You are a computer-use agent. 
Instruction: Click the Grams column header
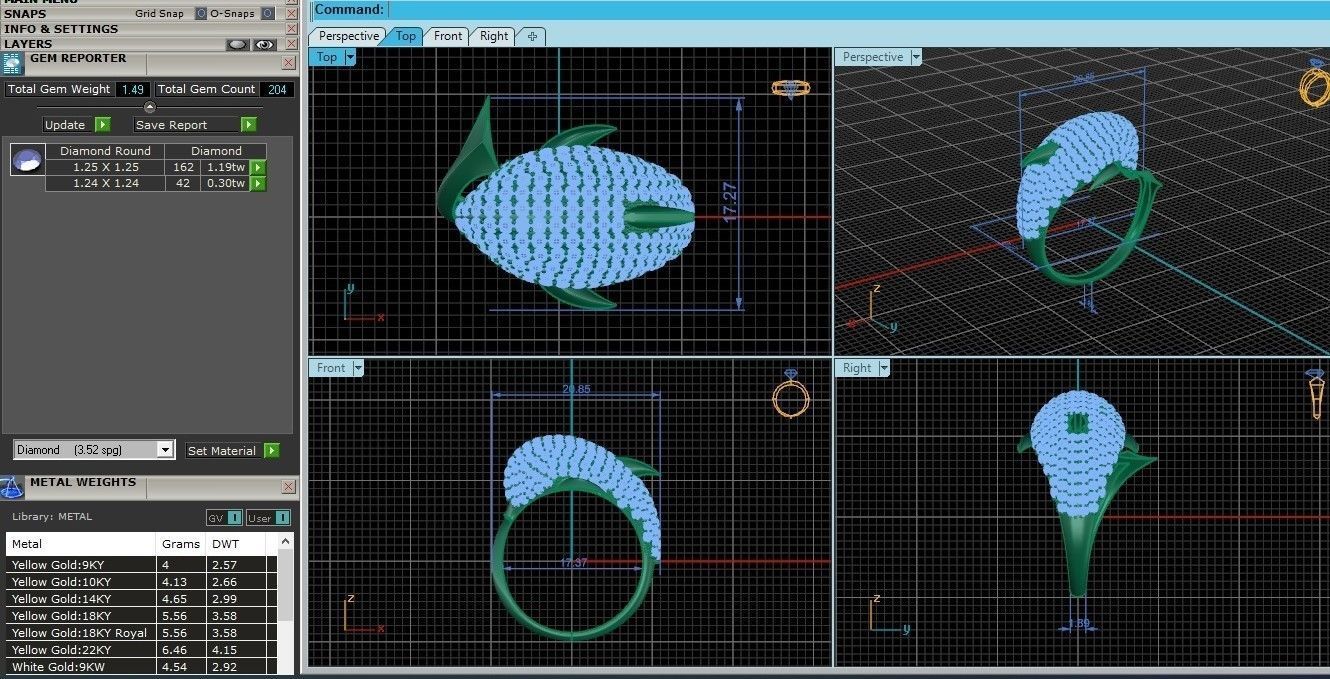(x=181, y=544)
